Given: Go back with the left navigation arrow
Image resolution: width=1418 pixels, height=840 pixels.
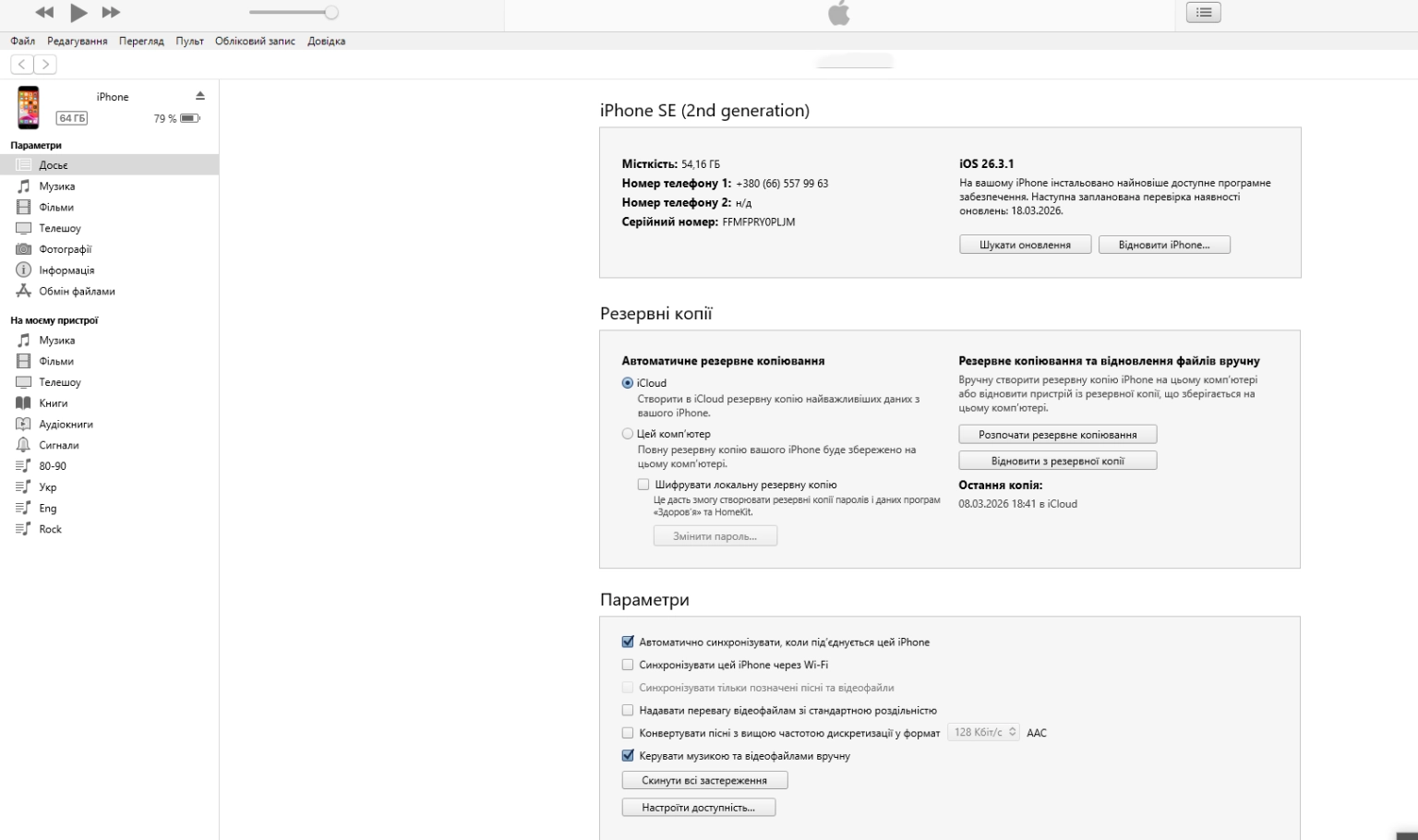Looking at the screenshot, I should coord(22,64).
